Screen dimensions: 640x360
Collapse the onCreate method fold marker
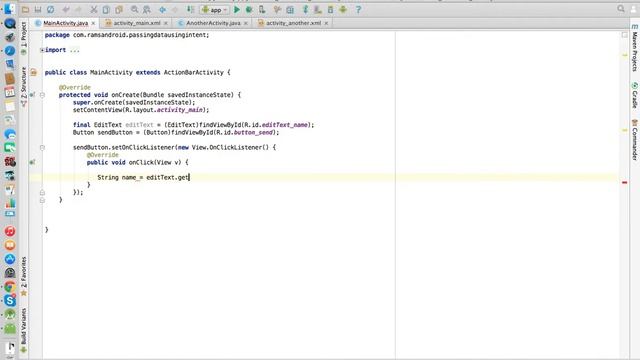[42, 95]
